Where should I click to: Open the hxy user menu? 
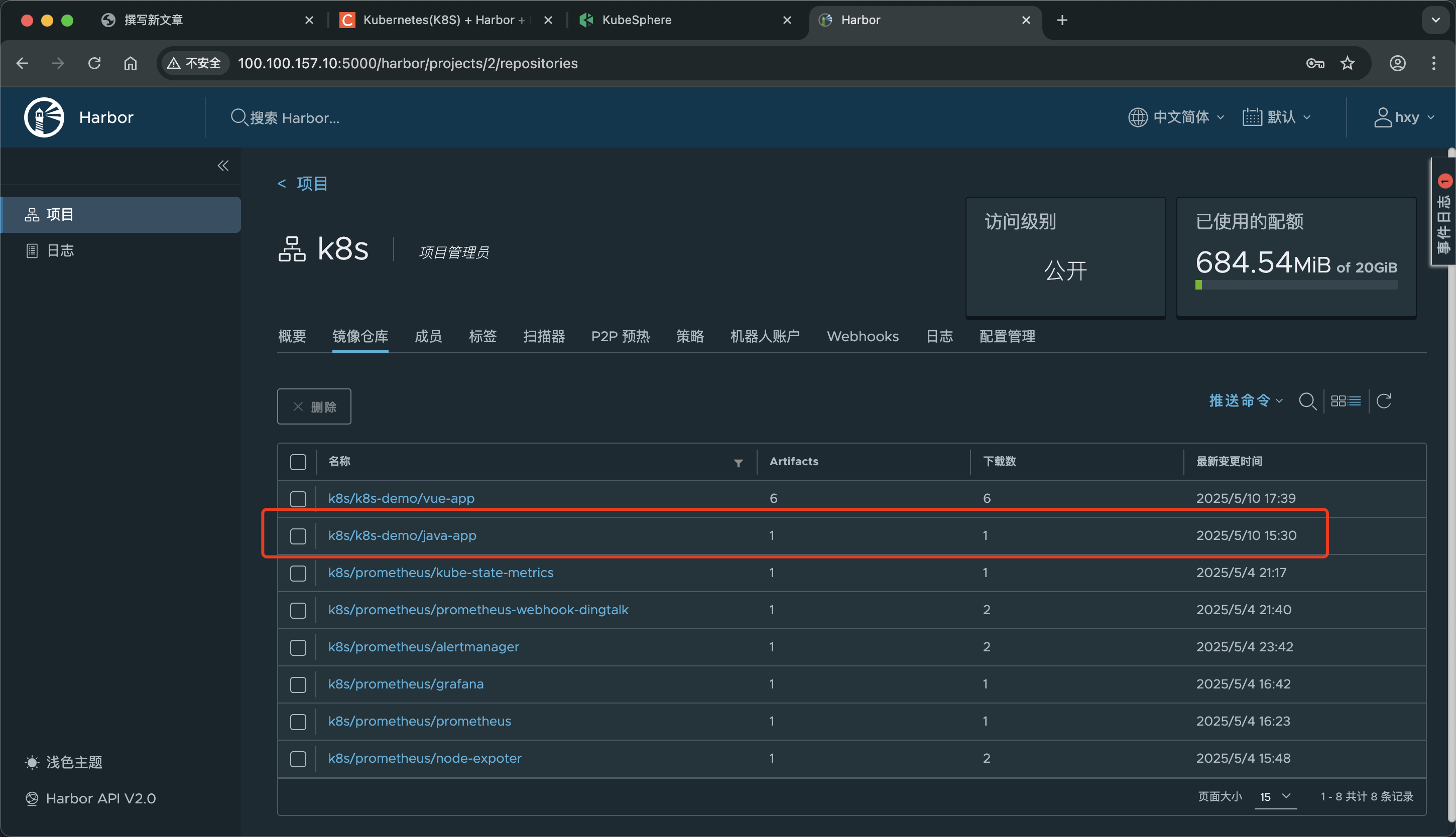[1405, 117]
